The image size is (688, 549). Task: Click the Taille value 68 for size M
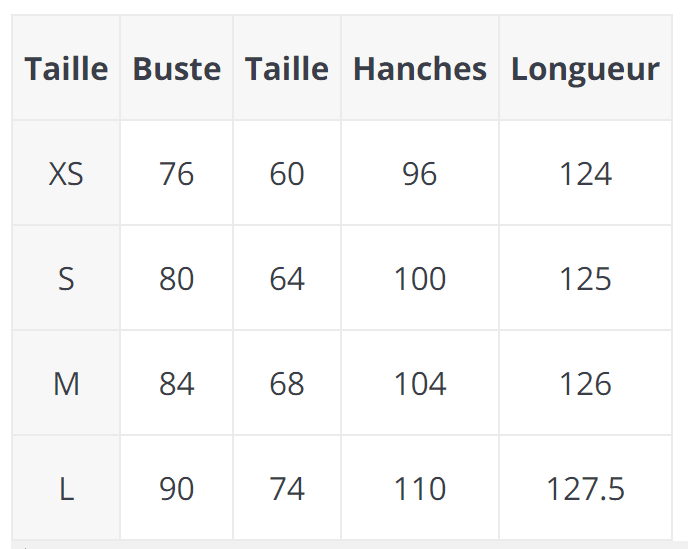pyautogui.click(x=287, y=384)
